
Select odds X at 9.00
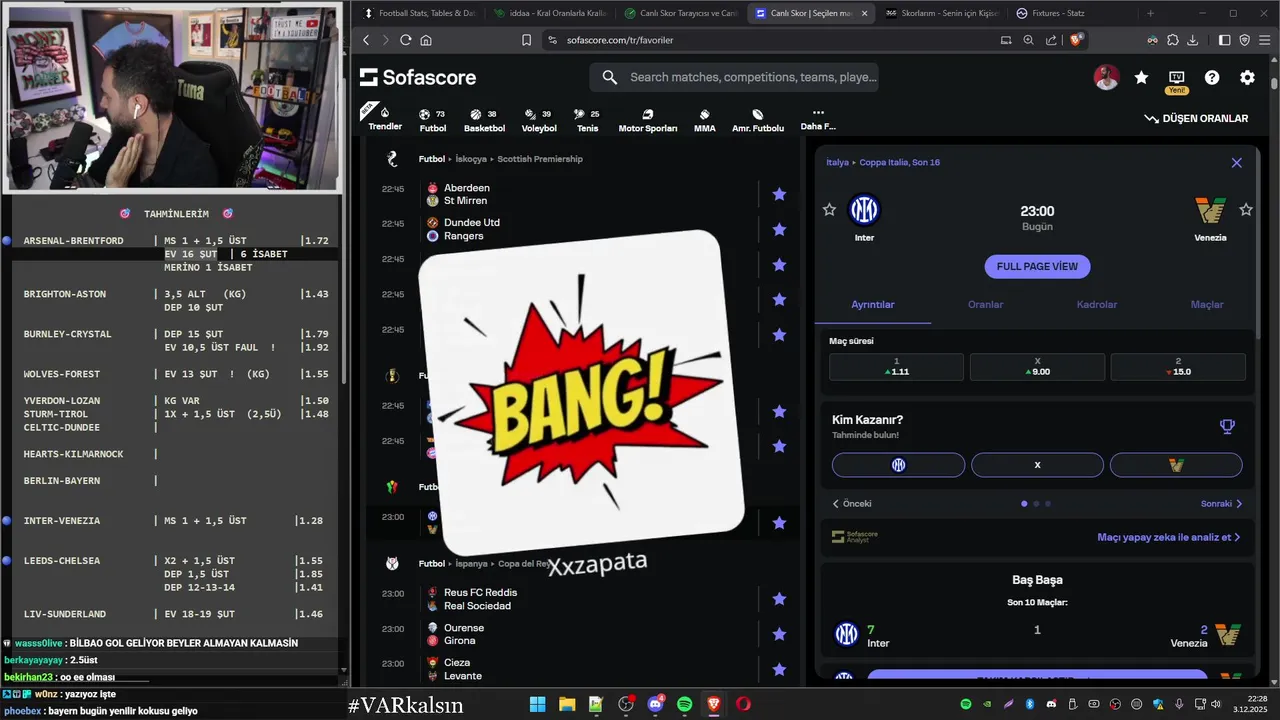point(1037,366)
